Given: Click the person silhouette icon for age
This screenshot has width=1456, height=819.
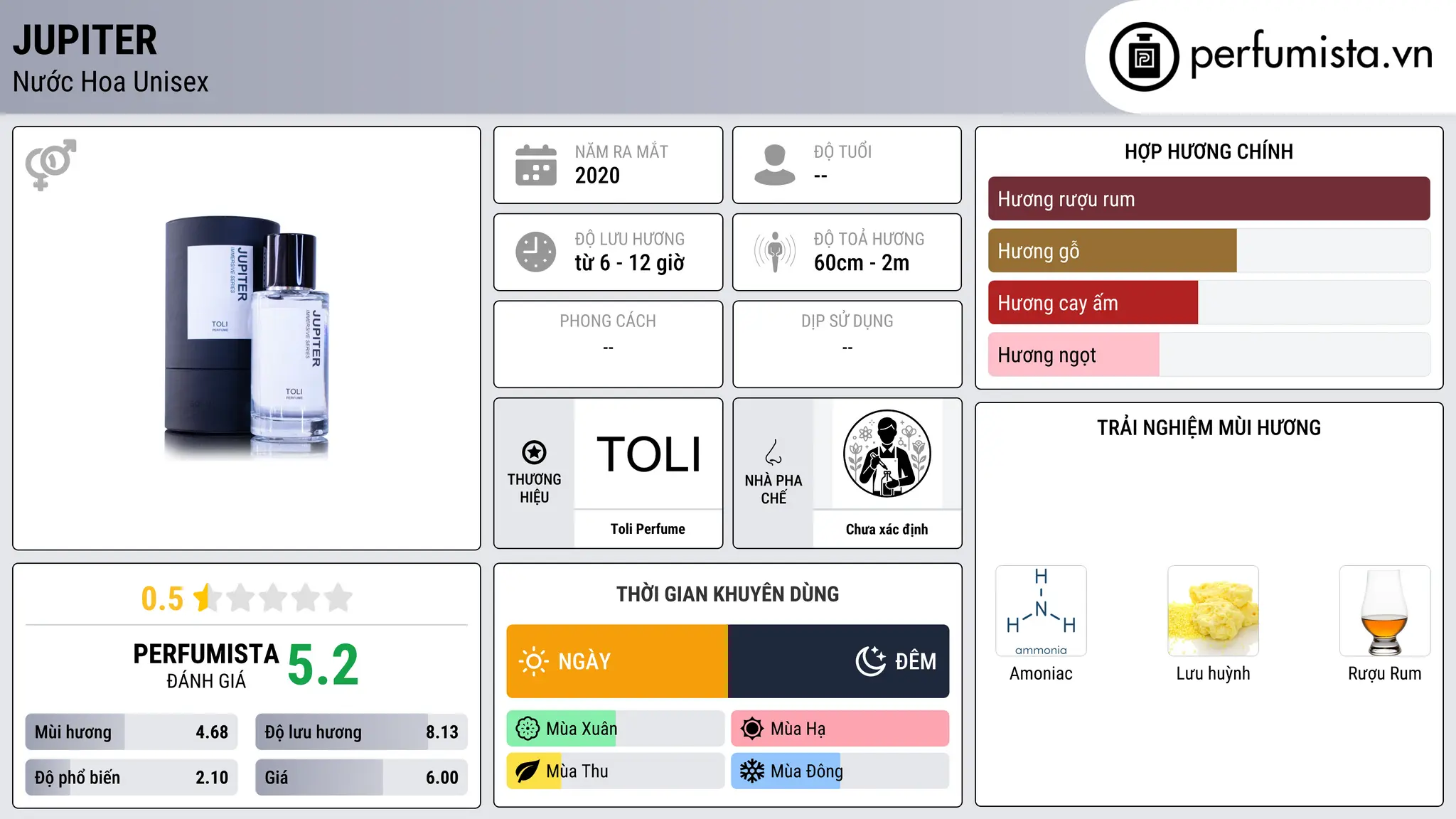Looking at the screenshot, I should [x=775, y=165].
